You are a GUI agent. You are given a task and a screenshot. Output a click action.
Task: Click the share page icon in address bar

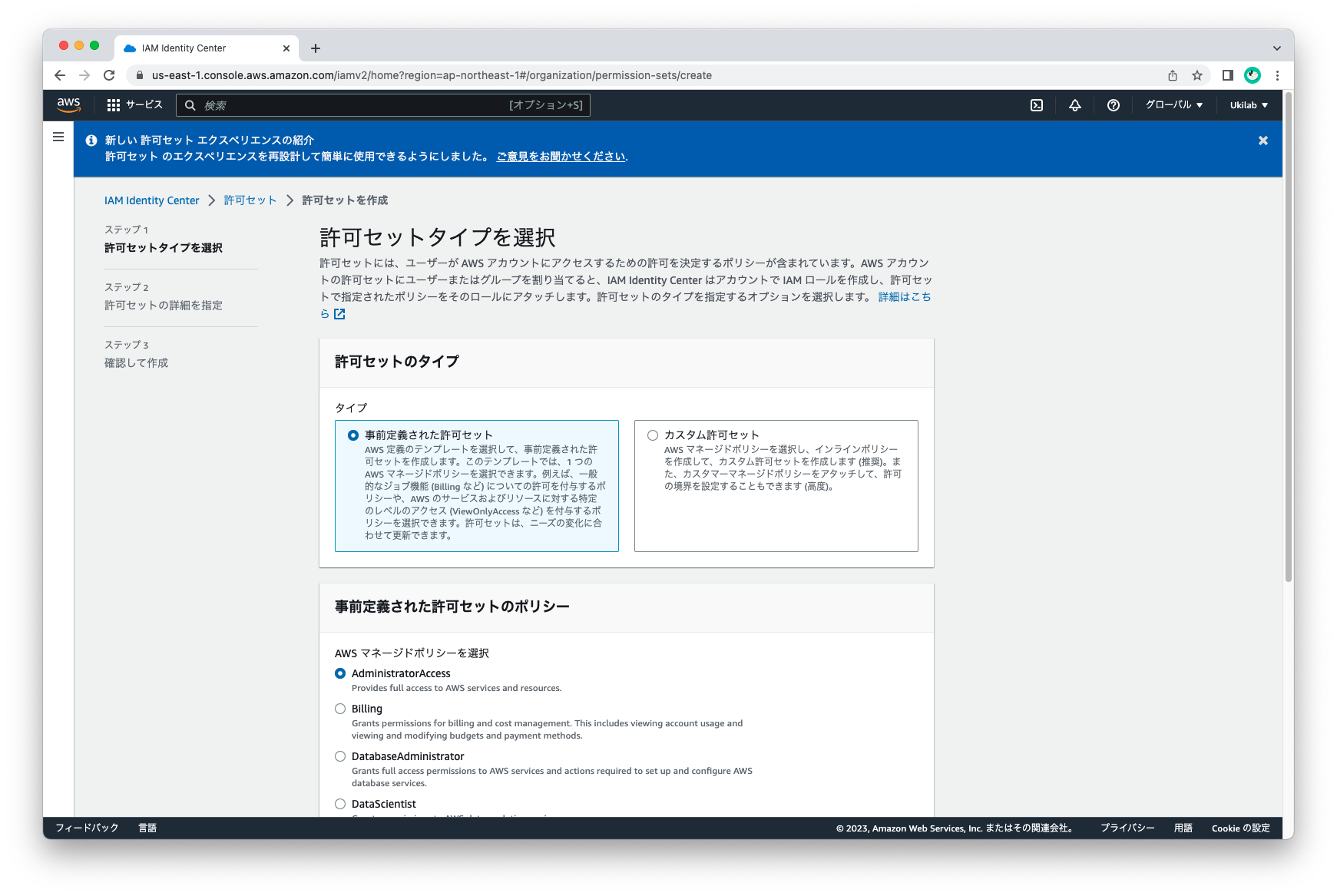[1173, 75]
